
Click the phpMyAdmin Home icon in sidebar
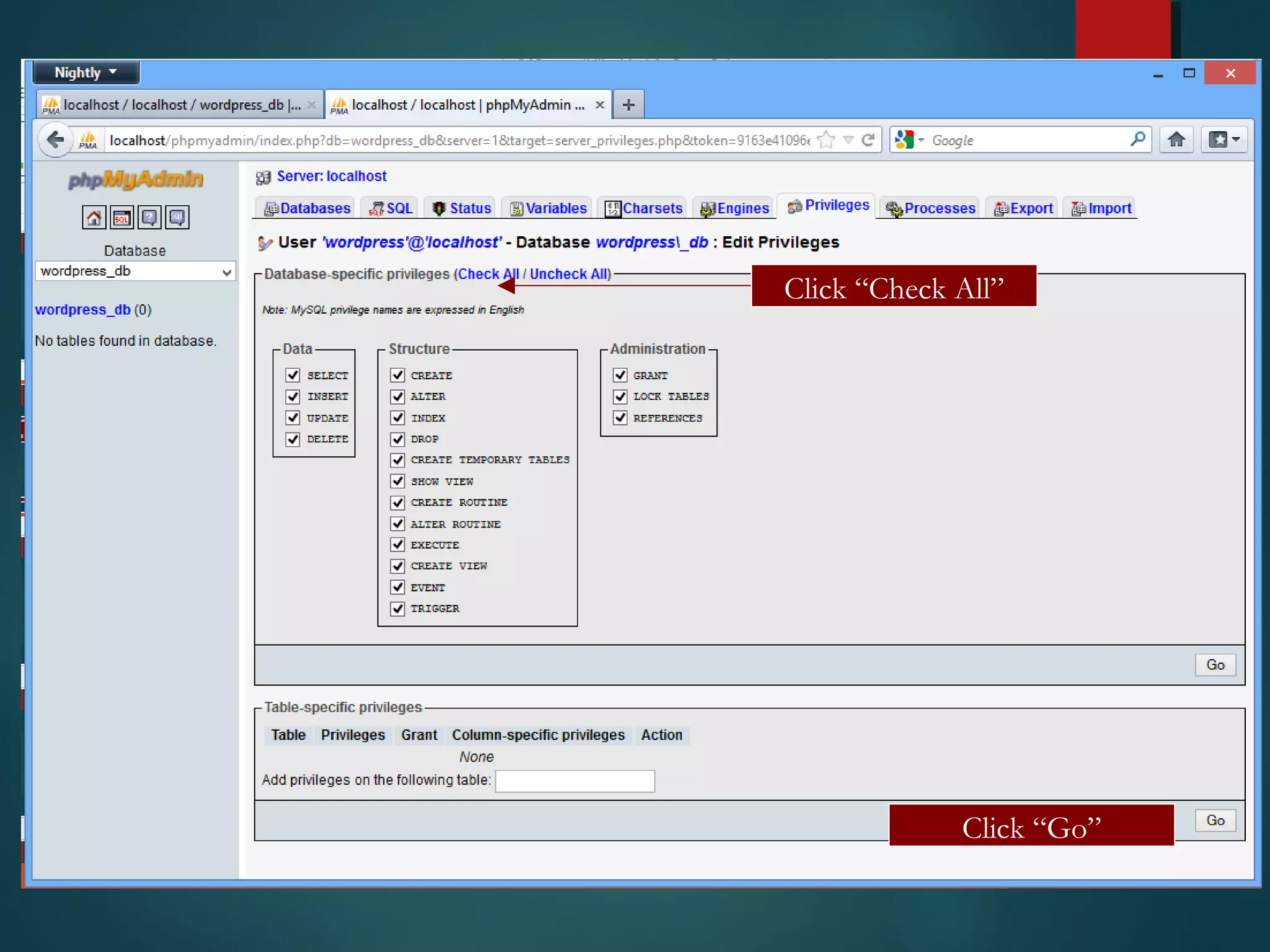pos(94,218)
